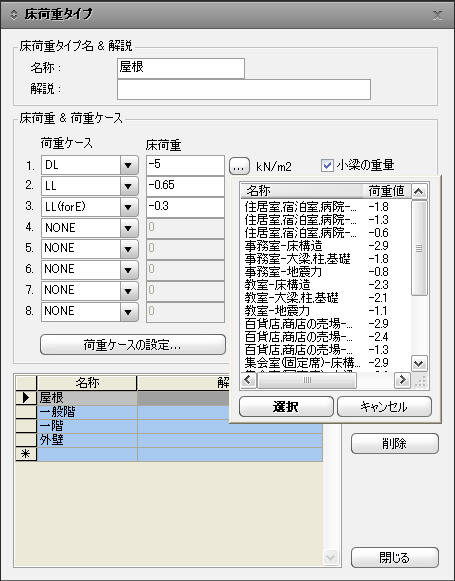
Task: Click the 選択 button
Action: (x=286, y=406)
